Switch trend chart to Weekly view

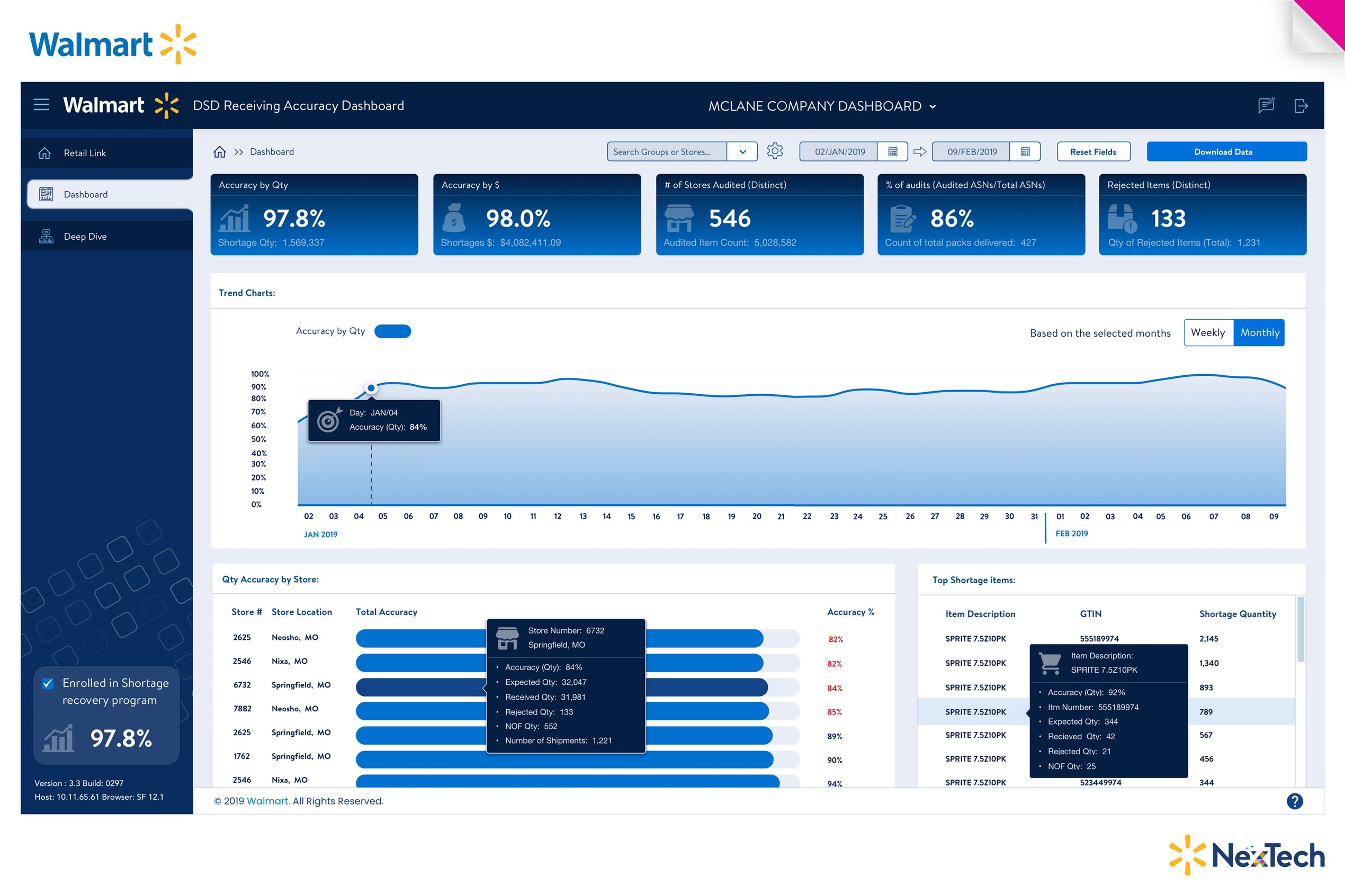click(1208, 332)
